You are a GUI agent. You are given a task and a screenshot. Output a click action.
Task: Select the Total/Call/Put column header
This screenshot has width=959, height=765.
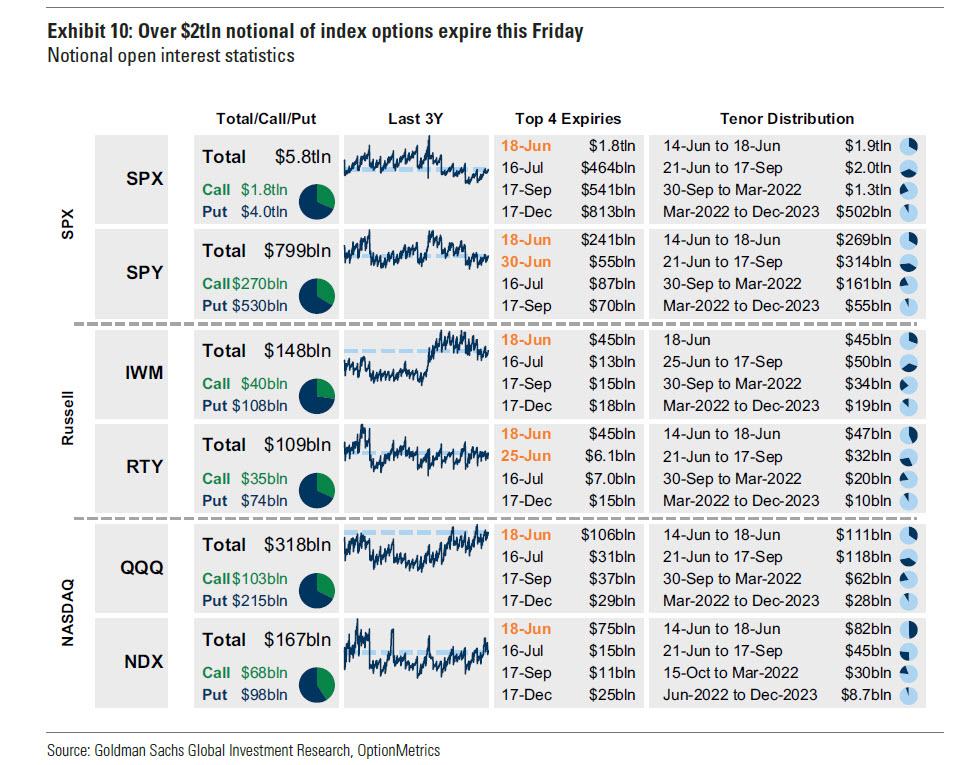click(266, 119)
